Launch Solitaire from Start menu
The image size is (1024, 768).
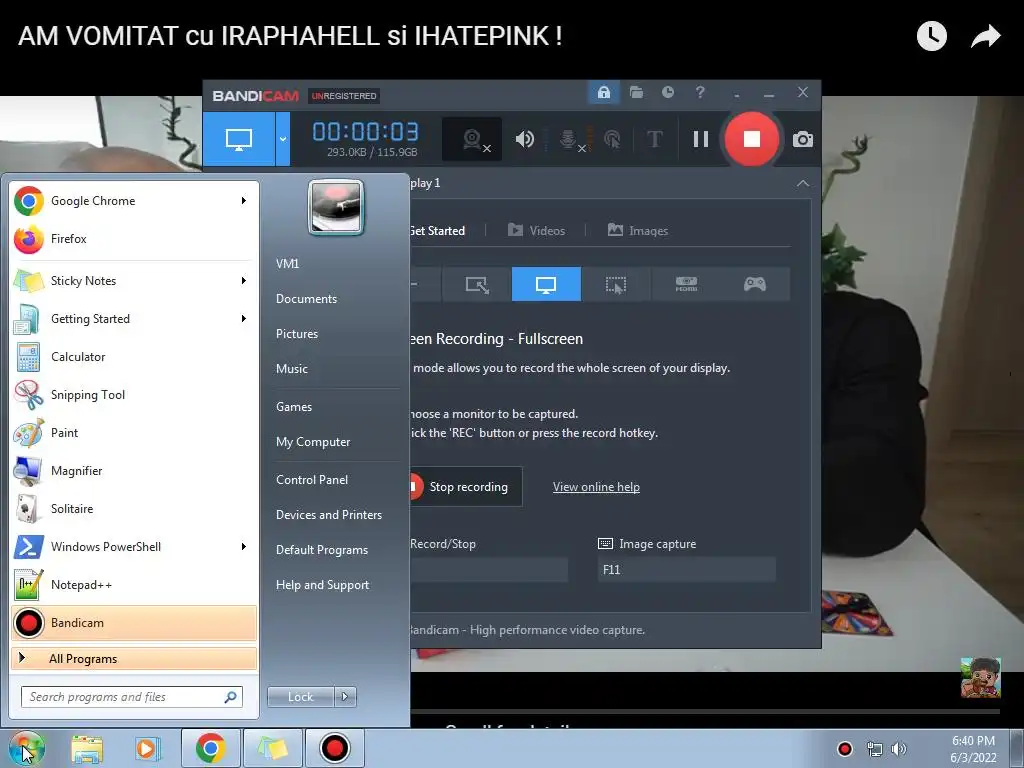click(134, 509)
